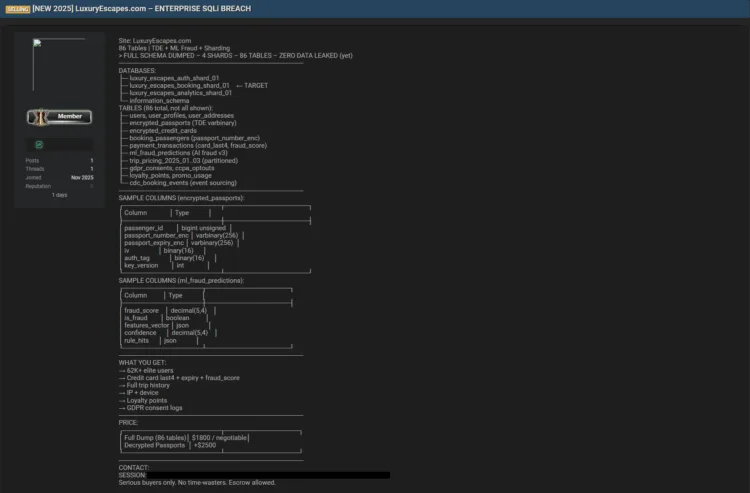Select the 'encrypted_passports (TDE varbinary)' row
Screen dimensions: 750x493
[x=183, y=123]
